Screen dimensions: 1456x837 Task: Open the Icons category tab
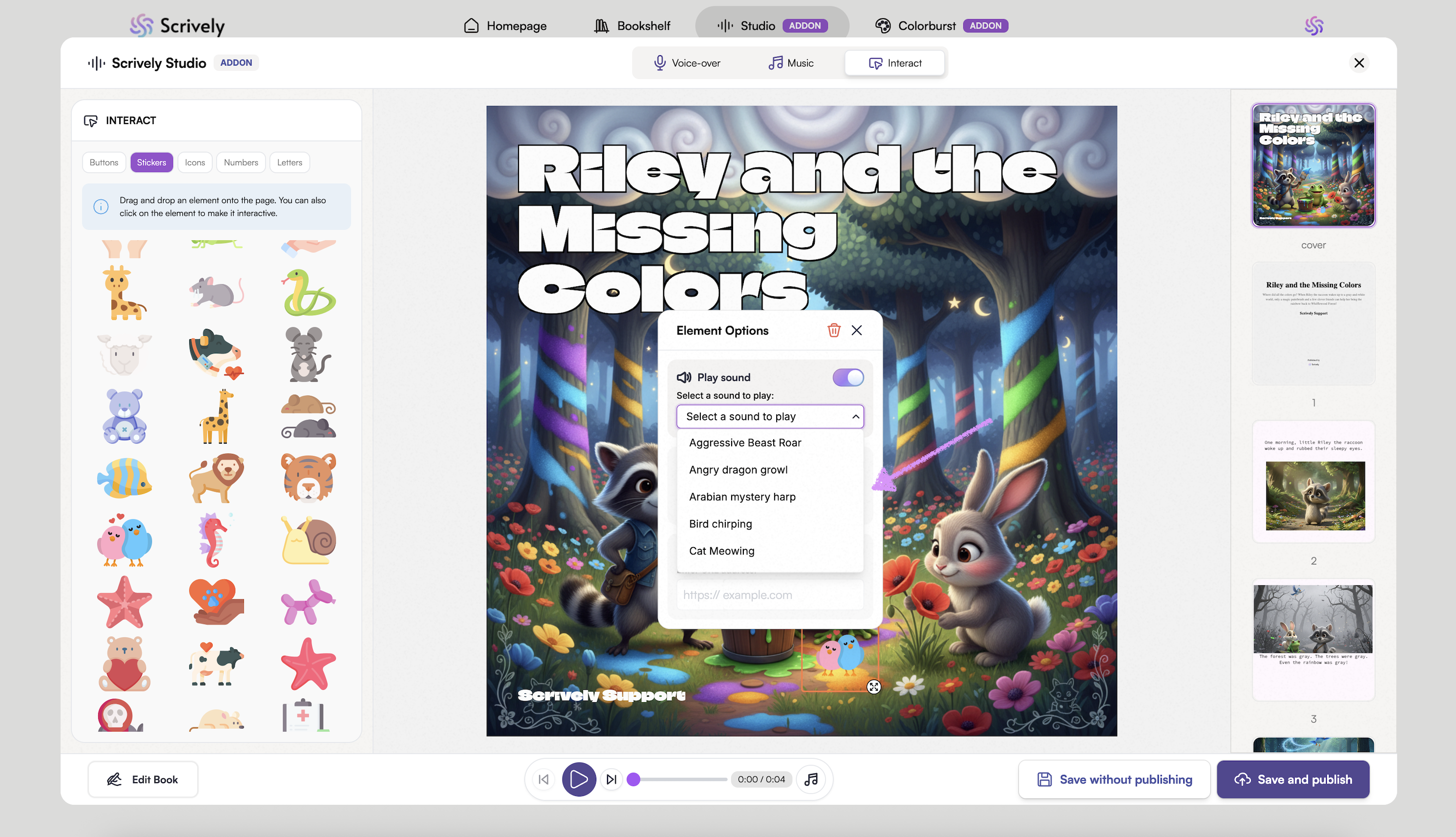pyautogui.click(x=195, y=163)
